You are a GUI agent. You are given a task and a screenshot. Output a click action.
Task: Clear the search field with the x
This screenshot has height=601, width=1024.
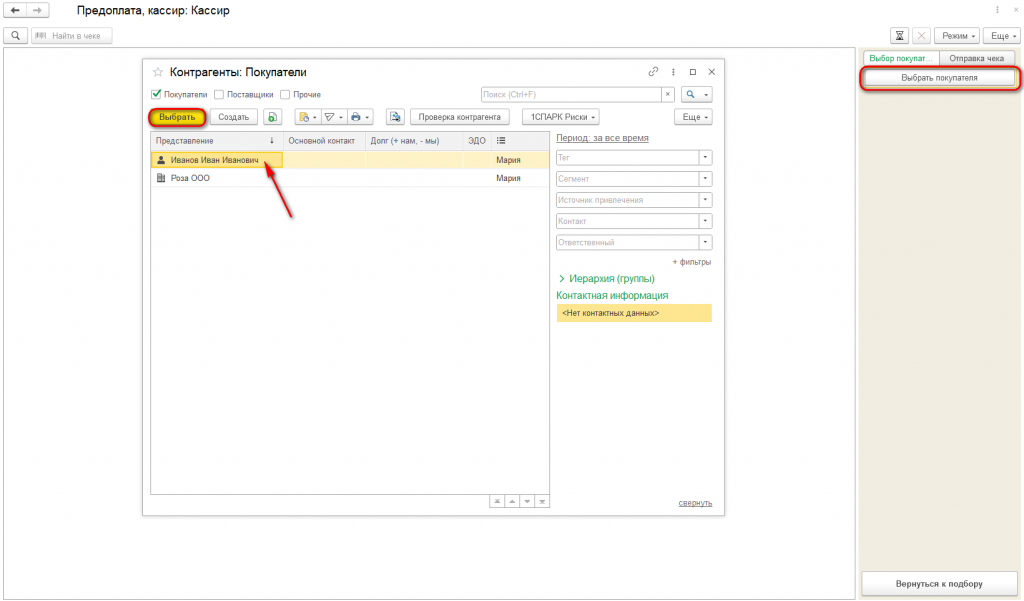(667, 95)
